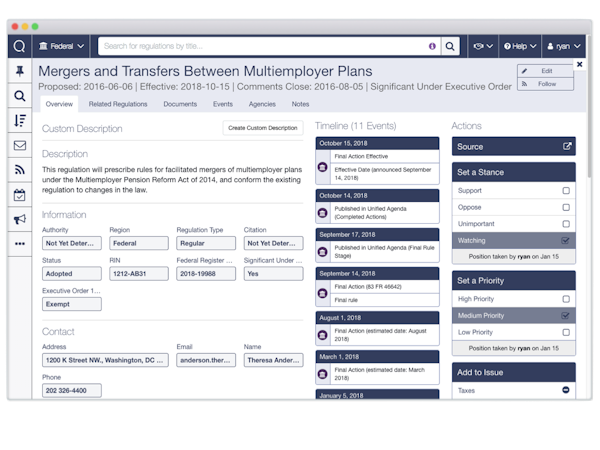The image size is (600, 450).
Task: Click the Status field showing Adopted
Action: [x=72, y=274]
